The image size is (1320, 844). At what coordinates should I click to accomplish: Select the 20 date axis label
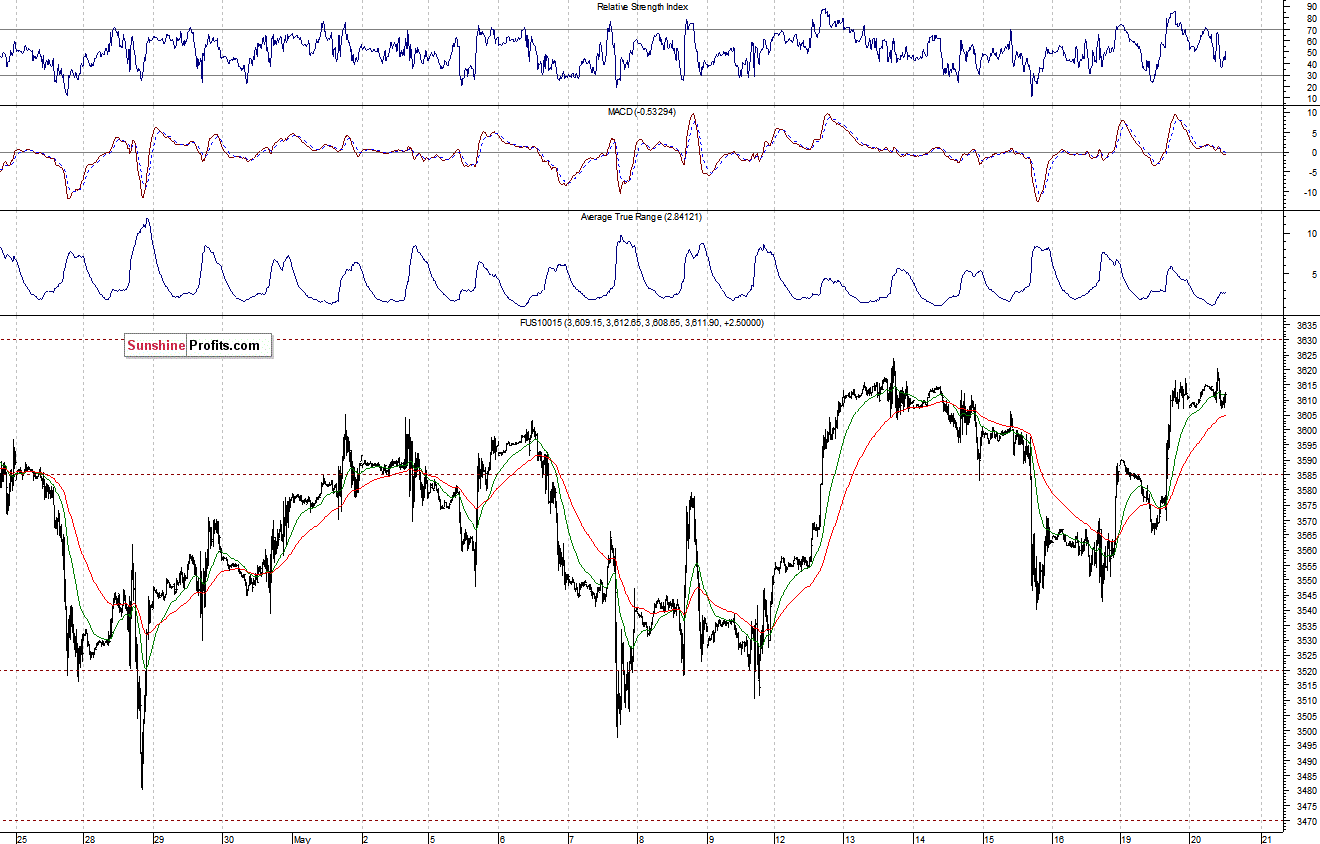(1195, 839)
